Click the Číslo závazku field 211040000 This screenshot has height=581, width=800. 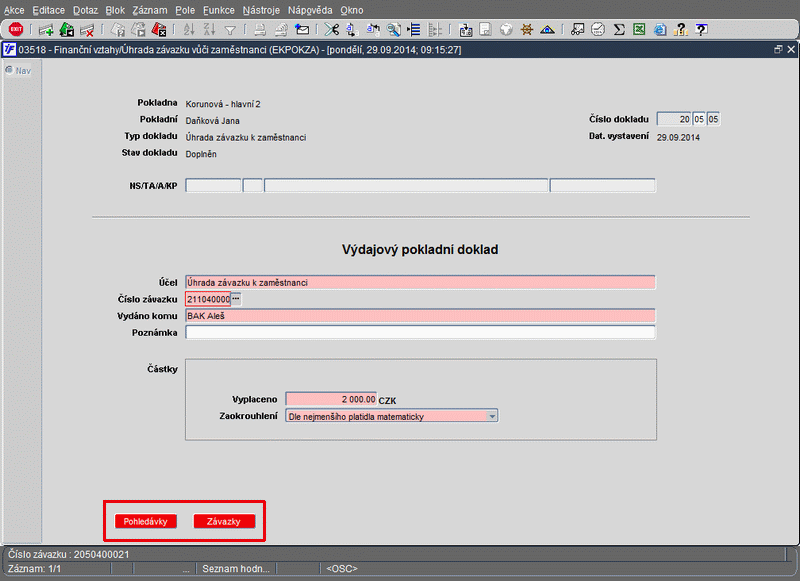tap(208, 299)
